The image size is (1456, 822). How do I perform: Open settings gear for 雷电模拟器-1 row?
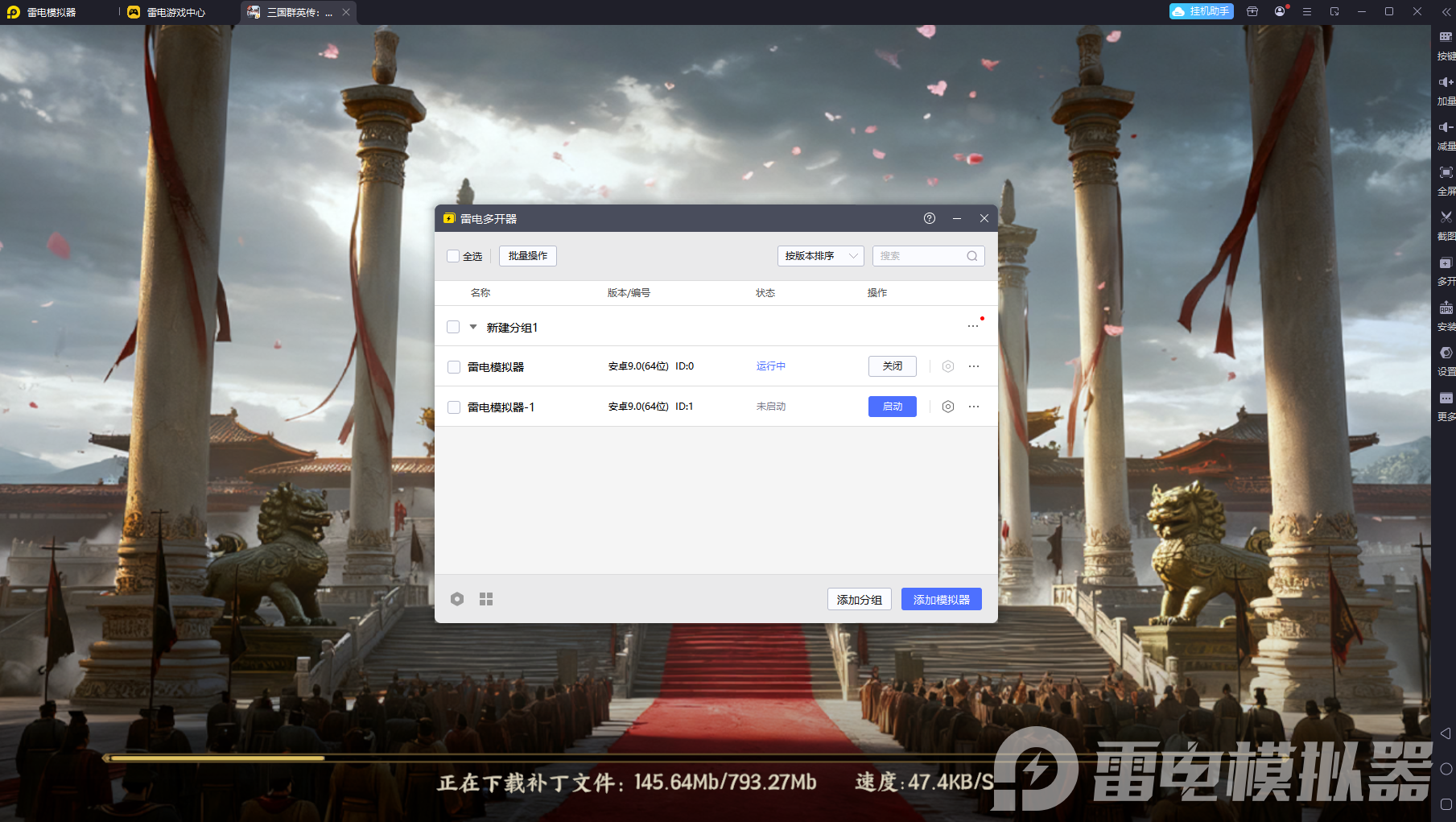pyautogui.click(x=948, y=407)
